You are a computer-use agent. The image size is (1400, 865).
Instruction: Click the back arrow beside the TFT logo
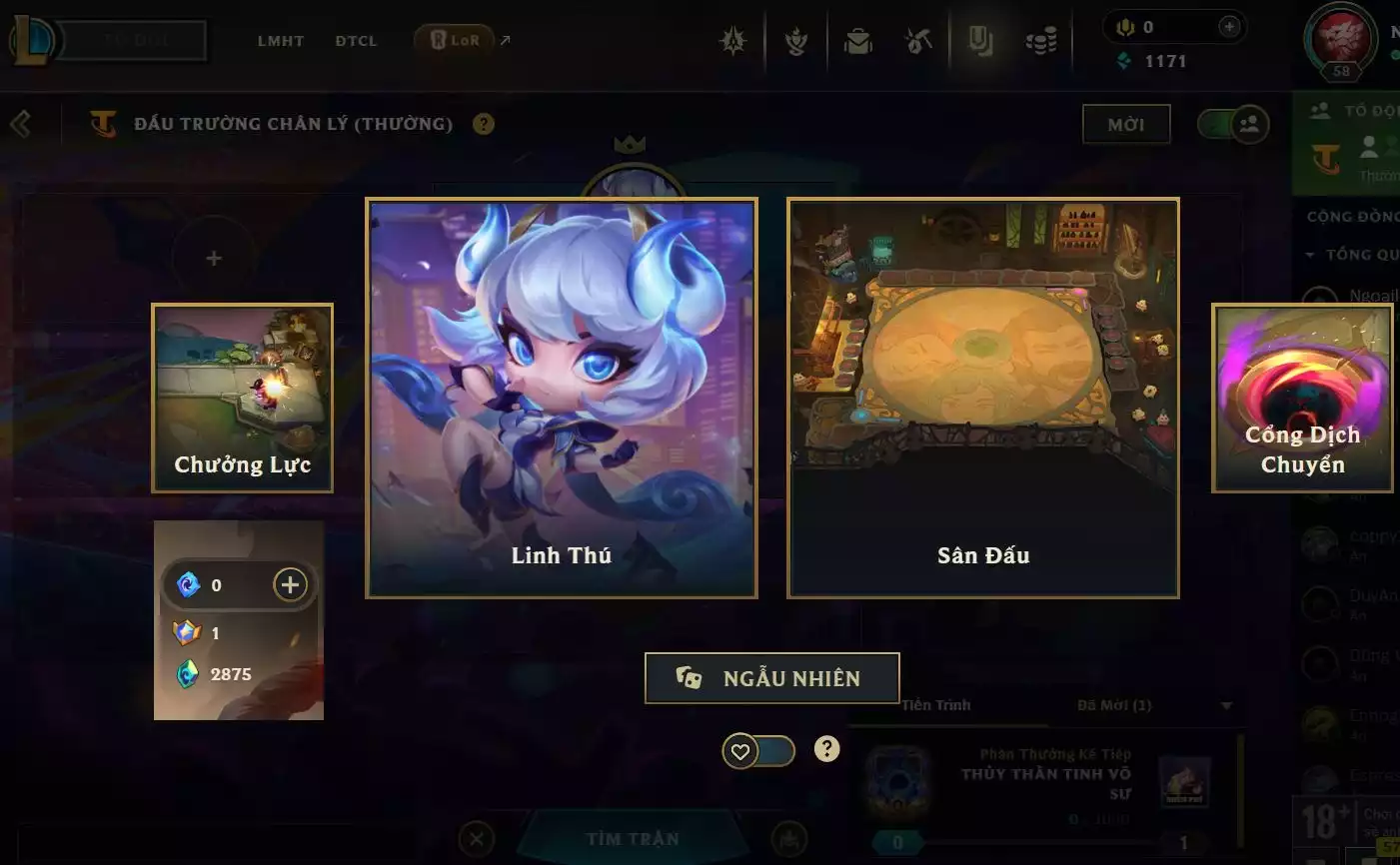pyautogui.click(x=20, y=124)
